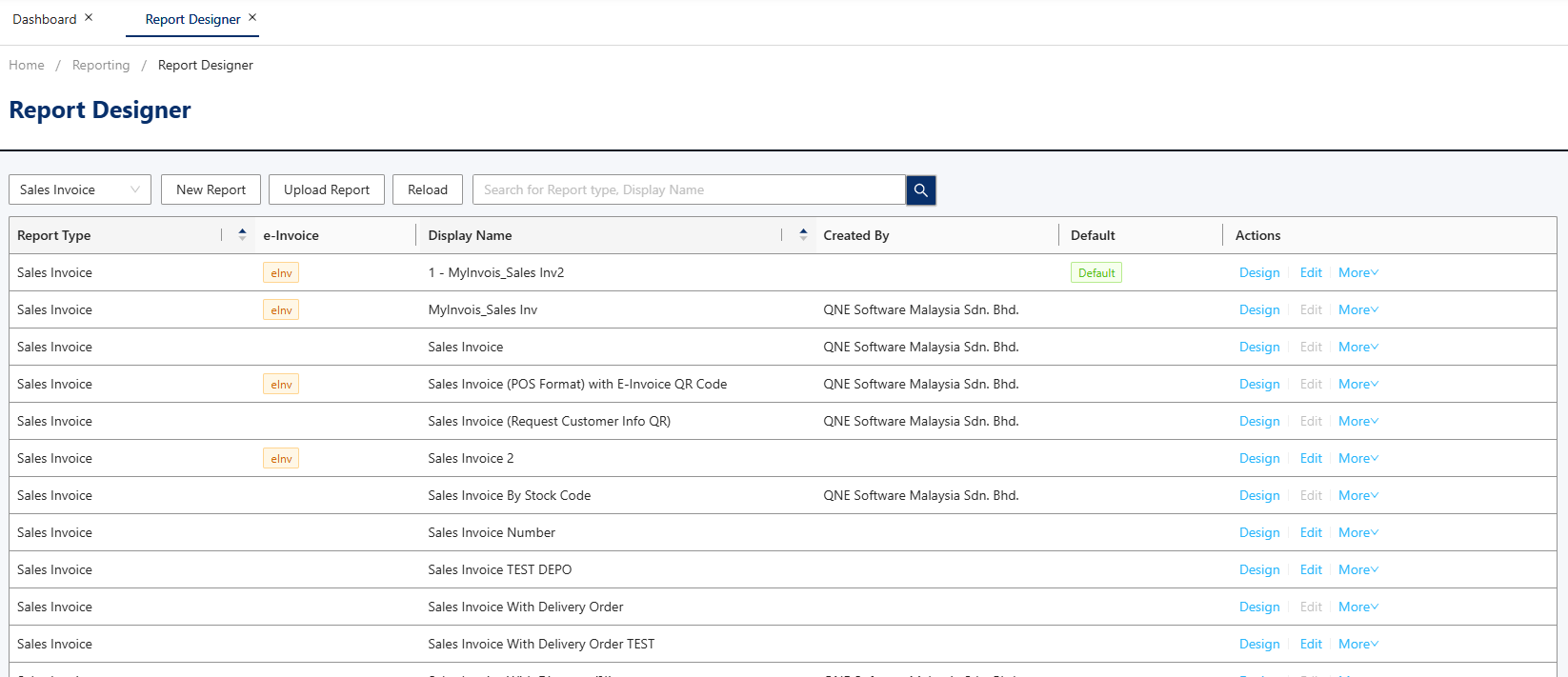Screen dimensions: 1568x677
Task: Edit the Sales Invoice With Delivery Order TEST report
Action: pos(1311,645)
